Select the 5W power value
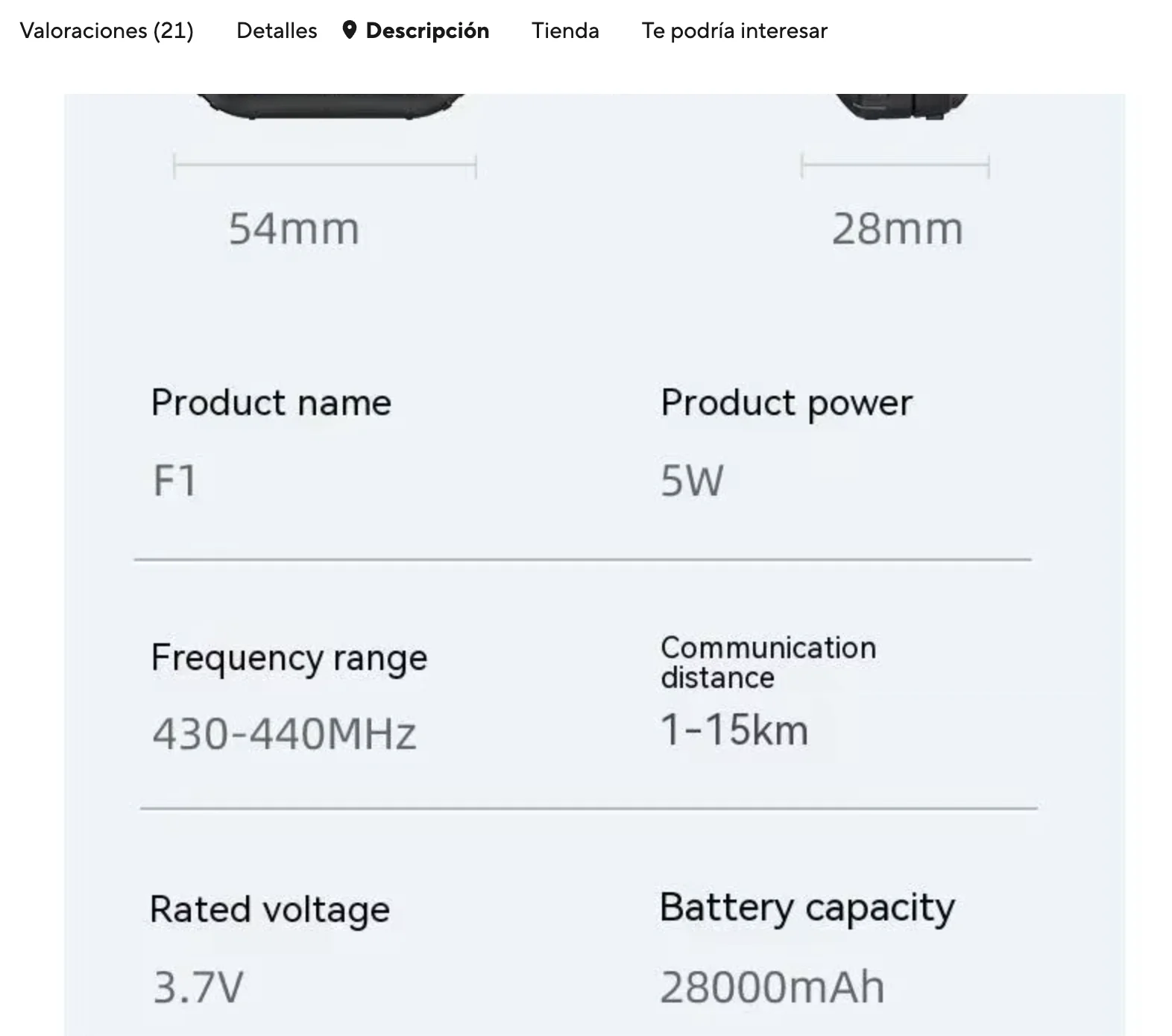The height and width of the screenshot is (1036, 1172). pyautogui.click(x=692, y=481)
